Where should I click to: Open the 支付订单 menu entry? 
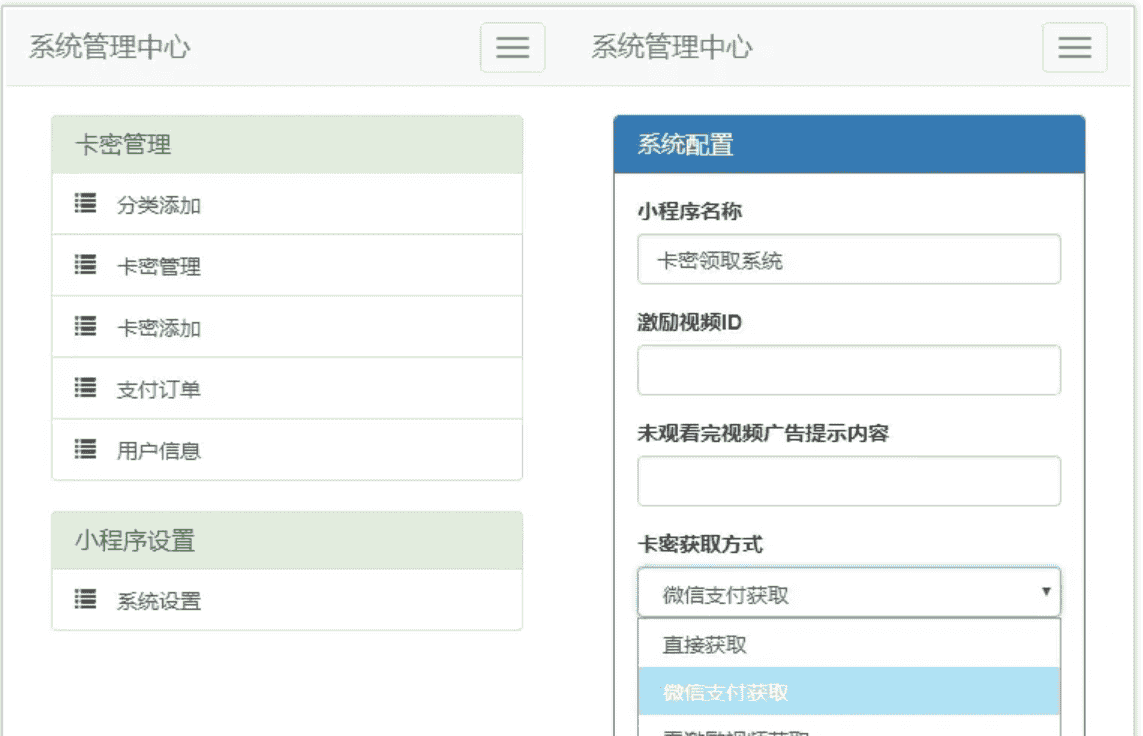(x=158, y=389)
